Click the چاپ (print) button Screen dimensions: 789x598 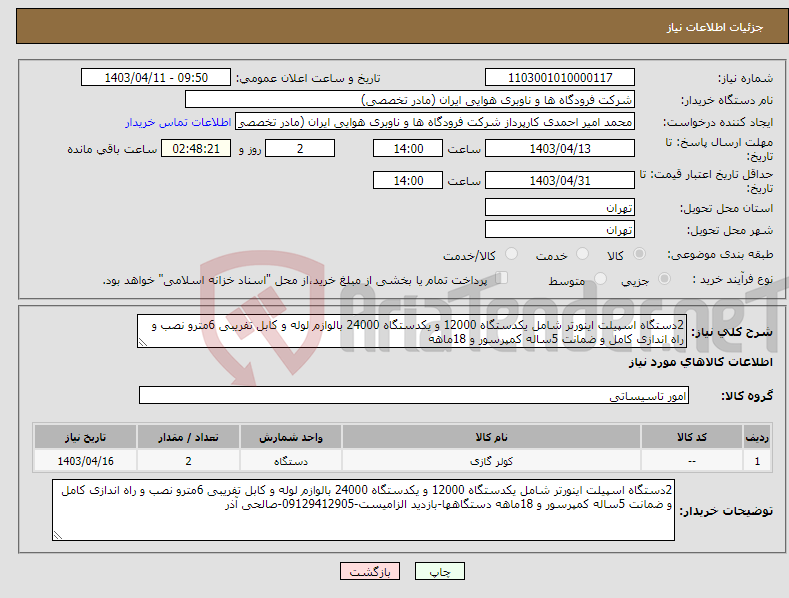(x=439, y=571)
